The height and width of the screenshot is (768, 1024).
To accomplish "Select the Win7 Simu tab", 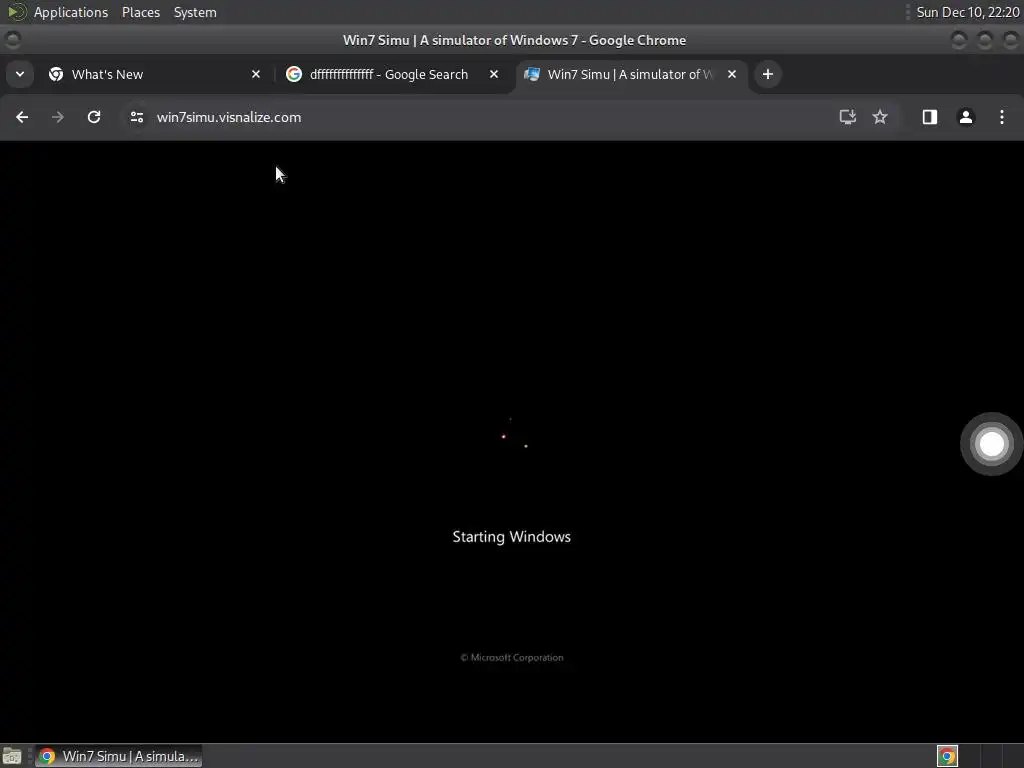I will [x=631, y=74].
